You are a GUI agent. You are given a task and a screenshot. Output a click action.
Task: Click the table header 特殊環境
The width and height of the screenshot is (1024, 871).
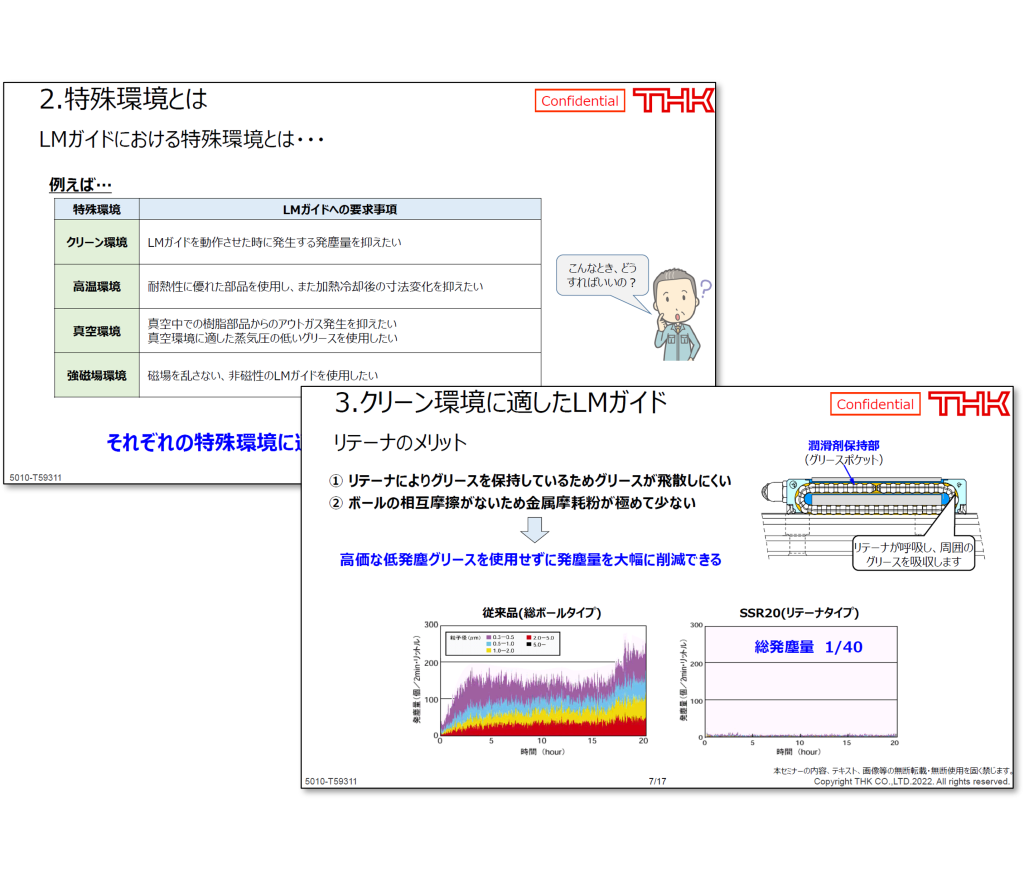pyautogui.click(x=97, y=210)
